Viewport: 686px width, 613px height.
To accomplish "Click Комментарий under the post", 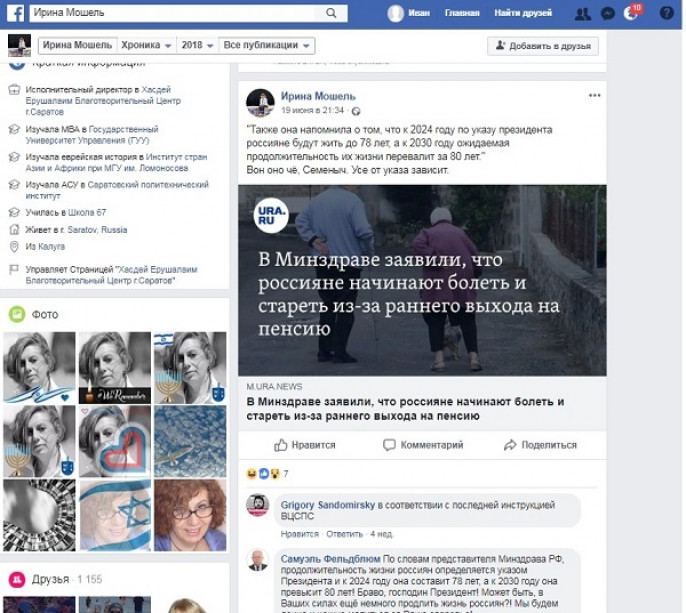I will pyautogui.click(x=423, y=445).
